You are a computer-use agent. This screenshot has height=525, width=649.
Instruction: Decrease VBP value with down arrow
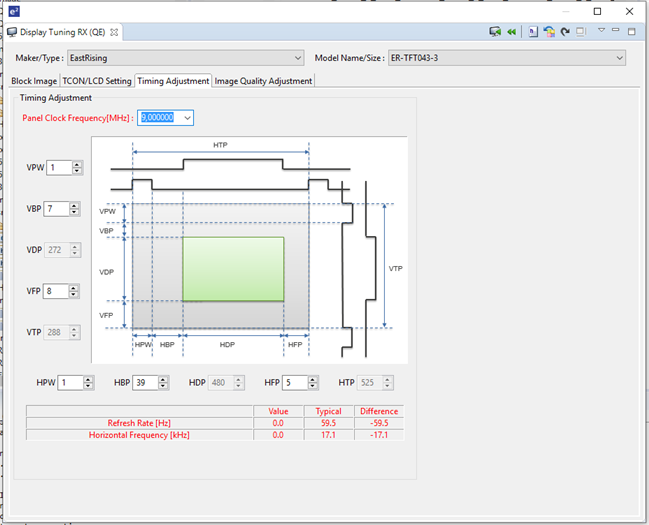[77, 213]
